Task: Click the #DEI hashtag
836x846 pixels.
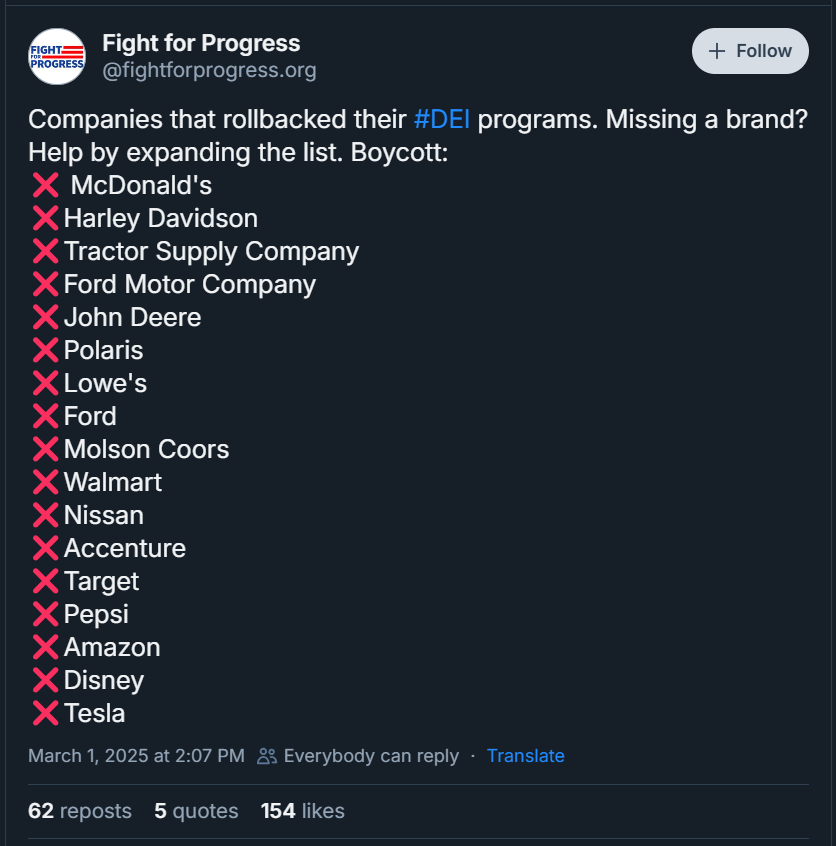Action: [x=442, y=119]
